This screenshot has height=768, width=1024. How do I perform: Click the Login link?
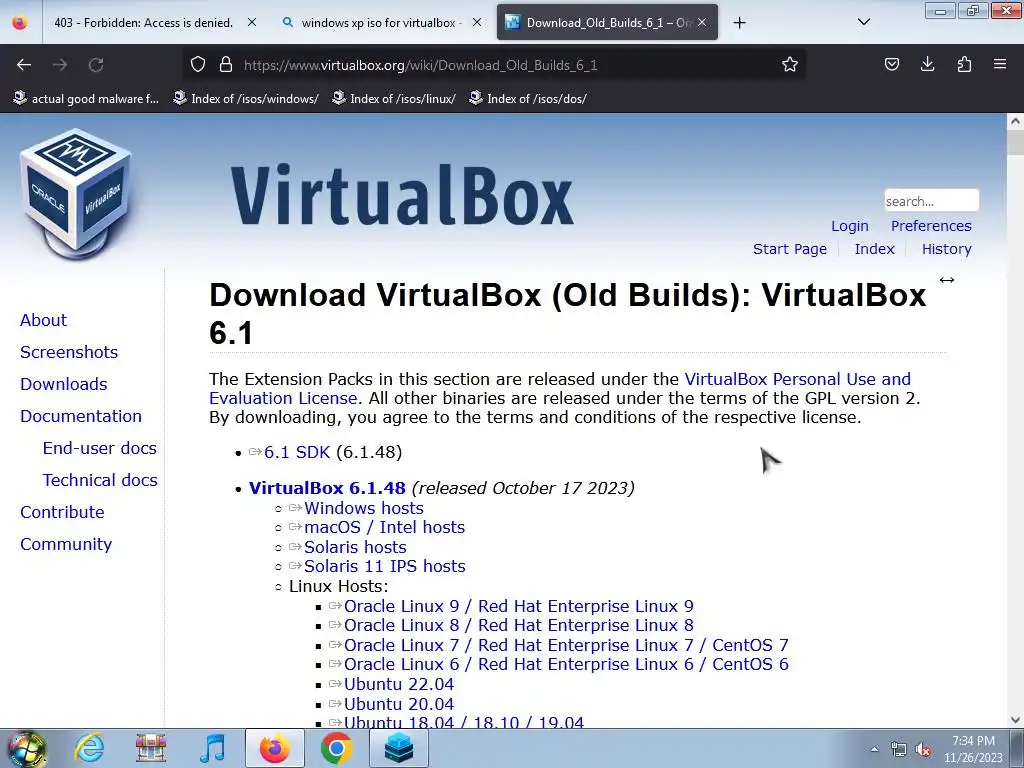pyautogui.click(x=850, y=226)
